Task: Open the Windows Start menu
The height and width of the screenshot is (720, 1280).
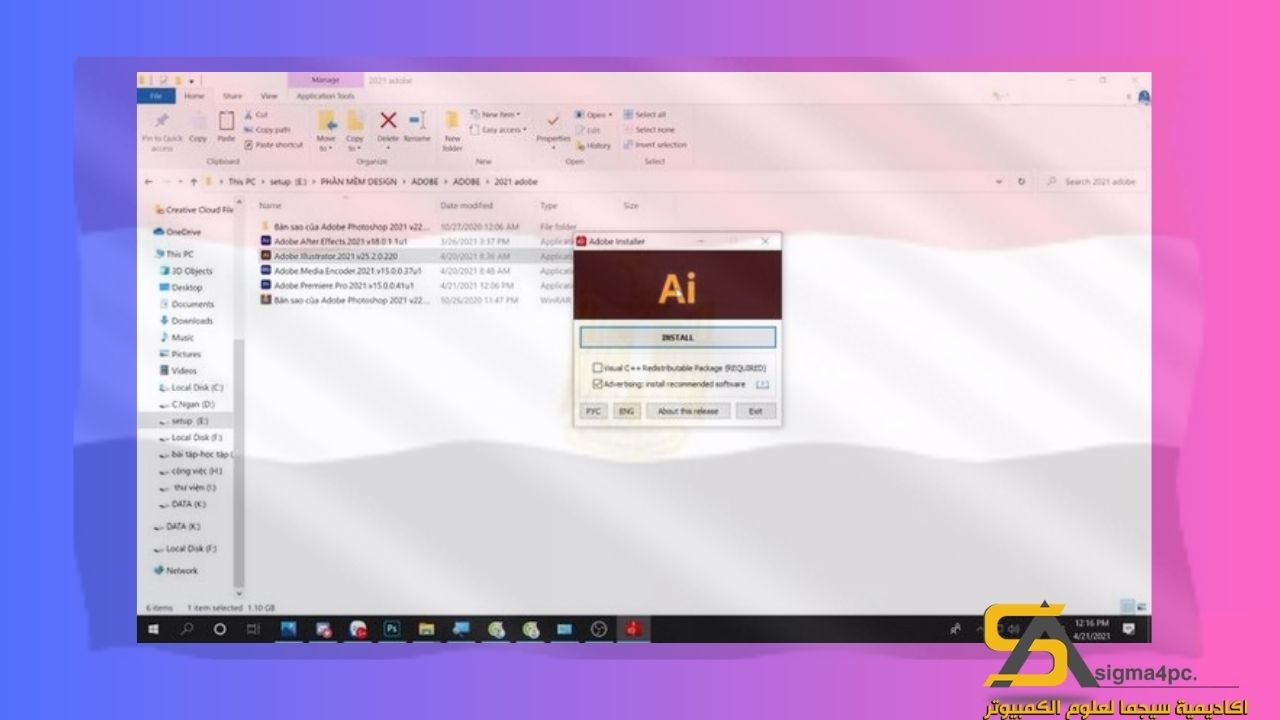Action: pyautogui.click(x=154, y=629)
